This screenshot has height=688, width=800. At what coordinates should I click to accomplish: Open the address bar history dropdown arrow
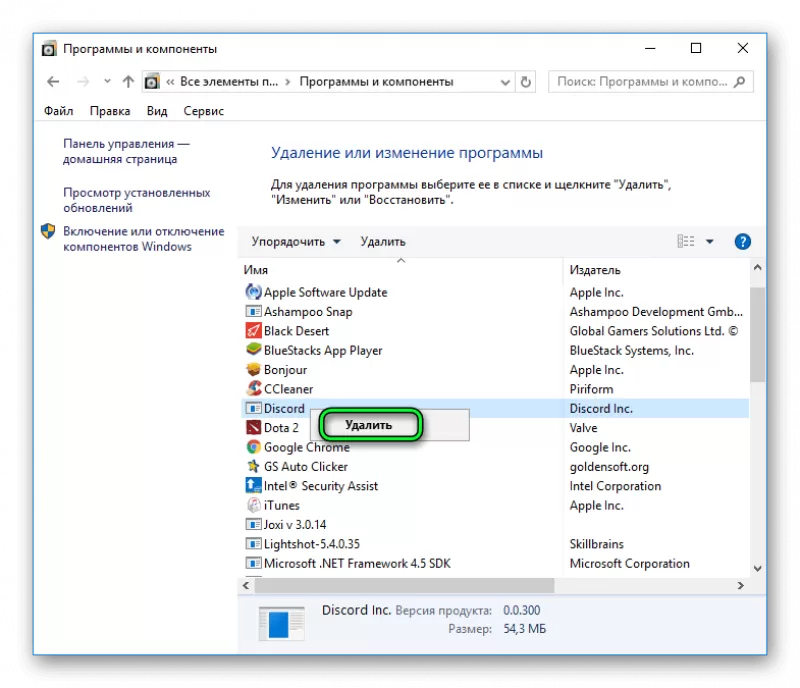pyautogui.click(x=505, y=82)
